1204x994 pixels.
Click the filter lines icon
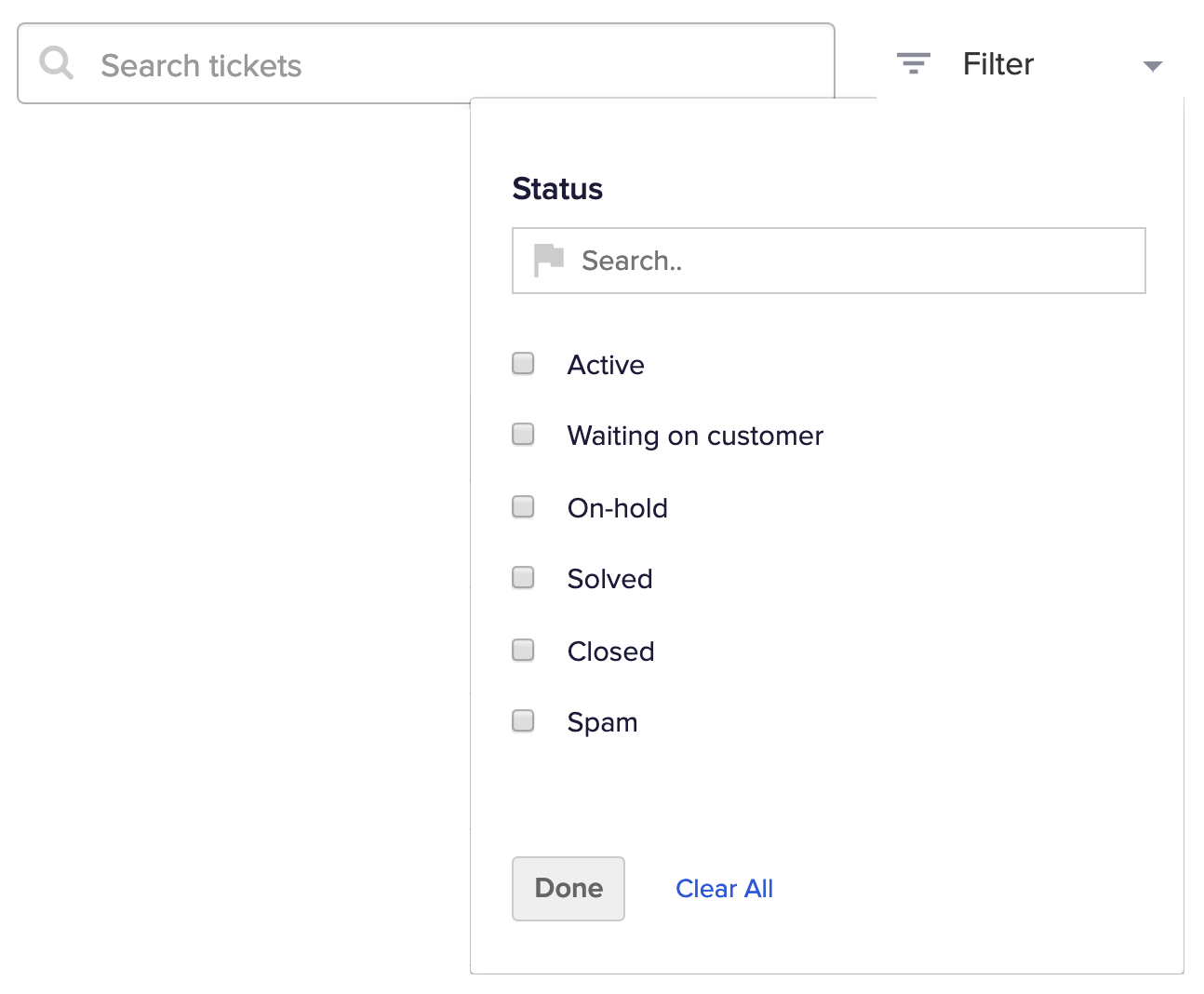tap(913, 63)
